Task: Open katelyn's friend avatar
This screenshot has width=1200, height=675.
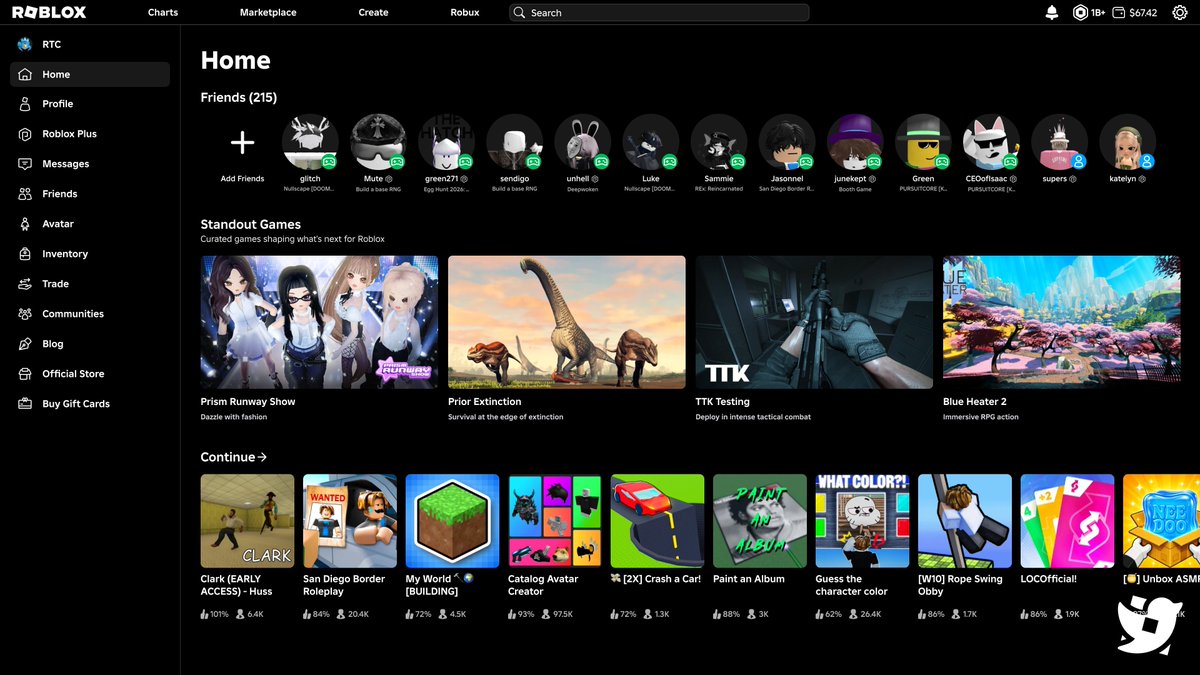Action: [x=1128, y=142]
